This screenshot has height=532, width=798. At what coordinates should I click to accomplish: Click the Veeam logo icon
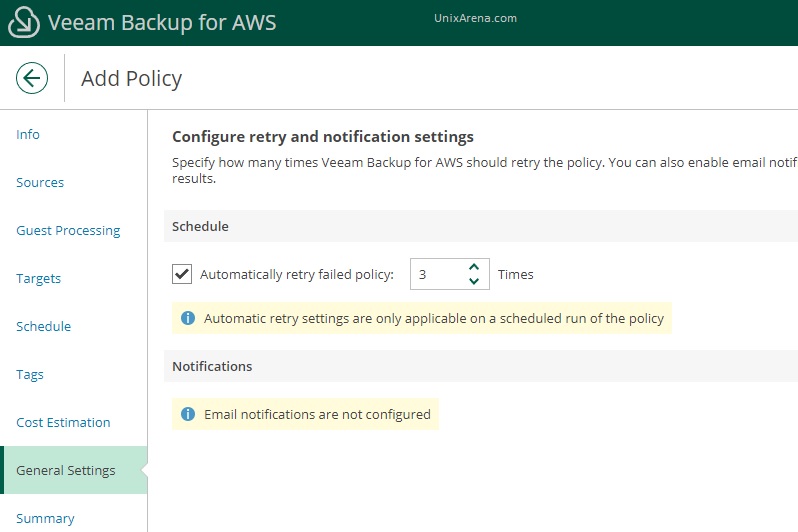tap(24, 22)
